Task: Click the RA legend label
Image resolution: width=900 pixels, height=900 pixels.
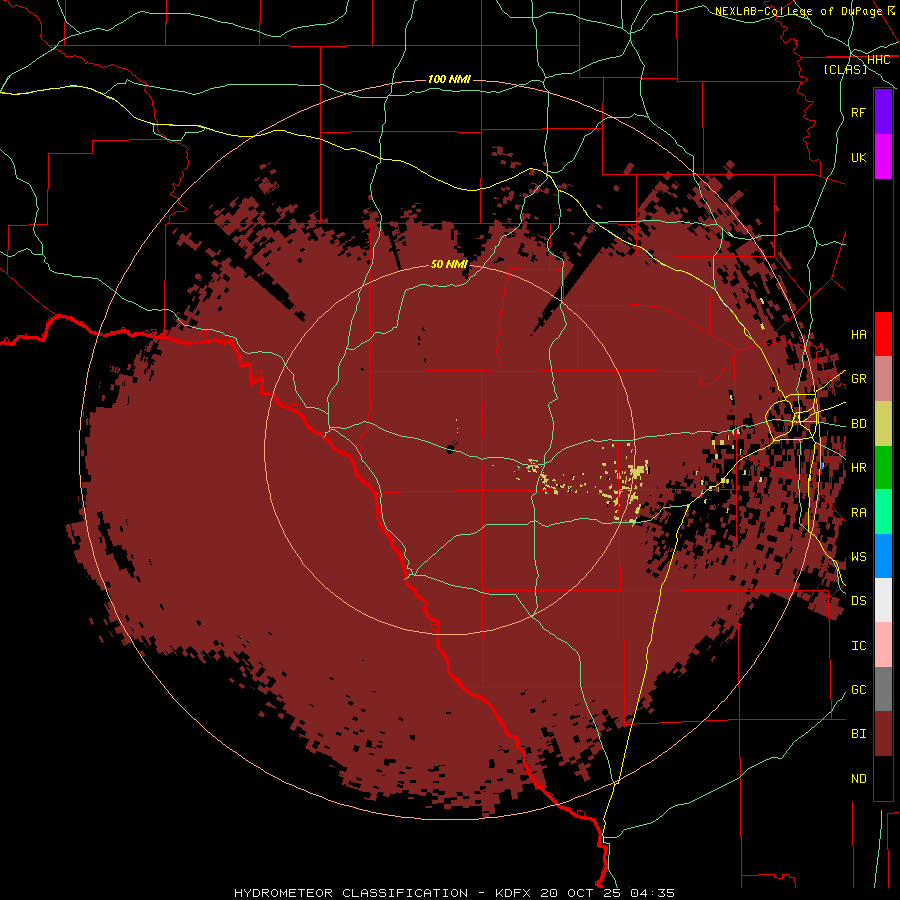Action: tap(859, 513)
